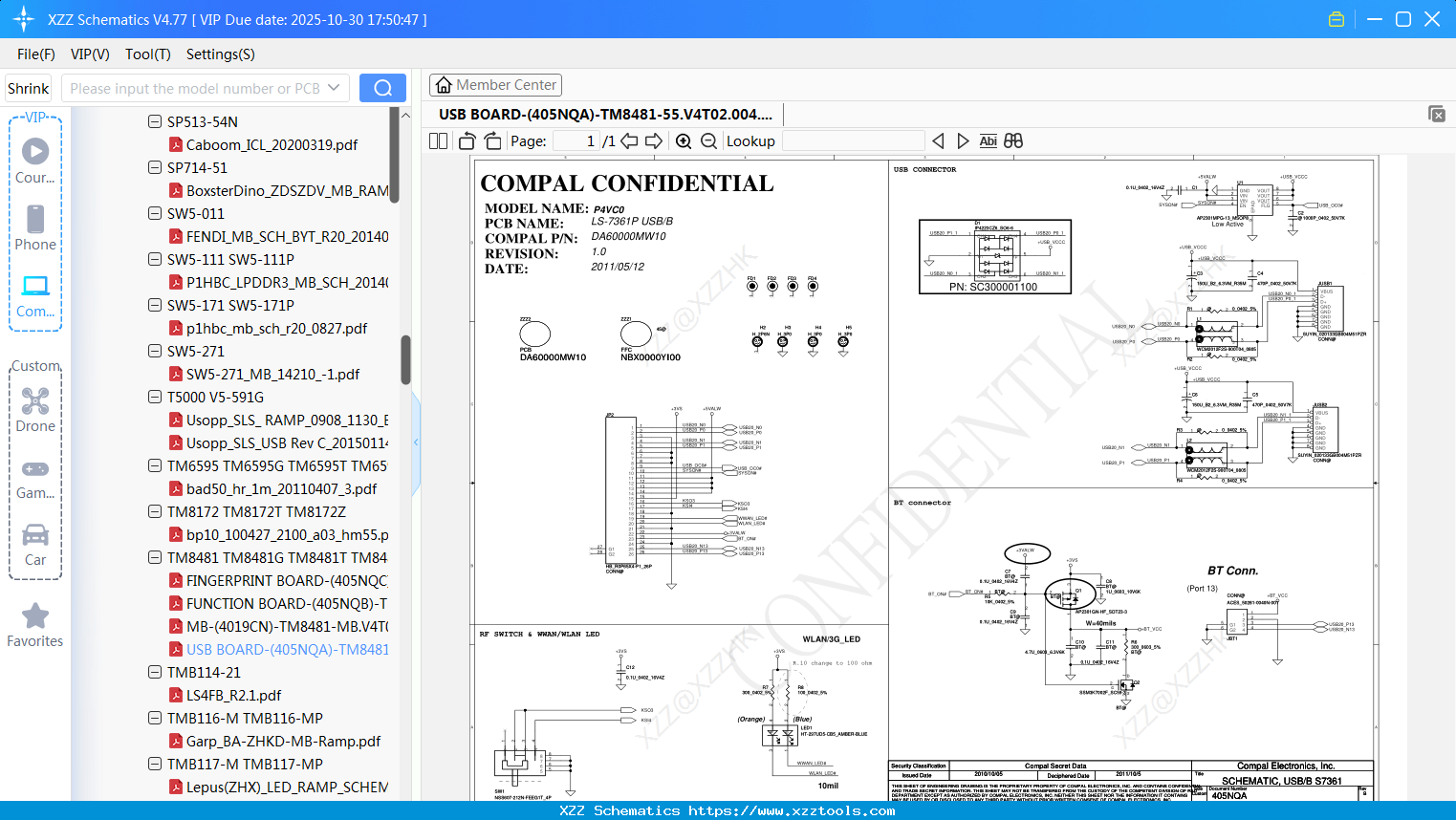Open FINGERPRINT BOARD-(405NQC file
Viewport: 1456px width, 820px height.
tap(287, 580)
